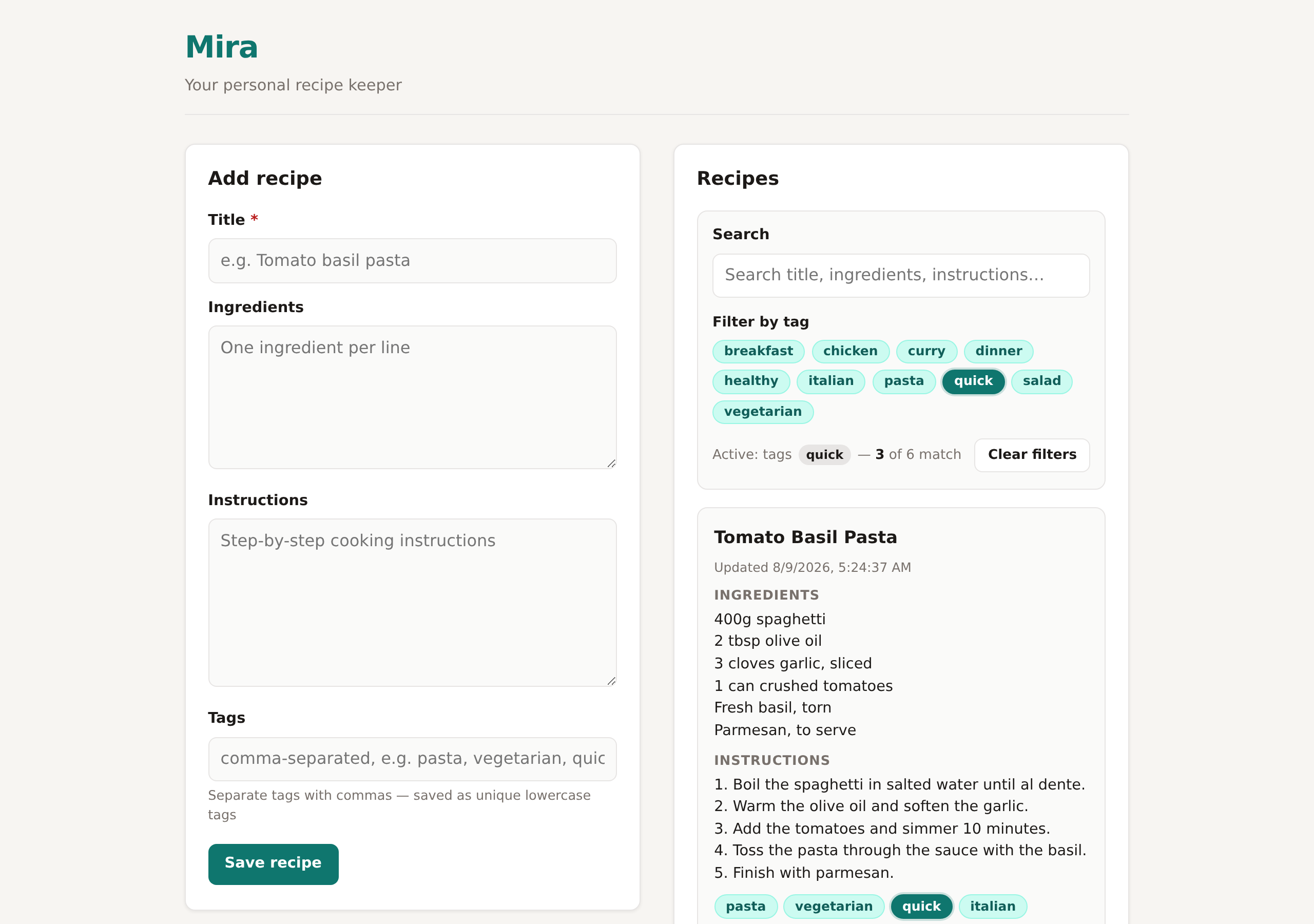Toggle the pasta filter tag under Filter by tag
Viewport: 1314px width, 924px height.
[x=904, y=381]
